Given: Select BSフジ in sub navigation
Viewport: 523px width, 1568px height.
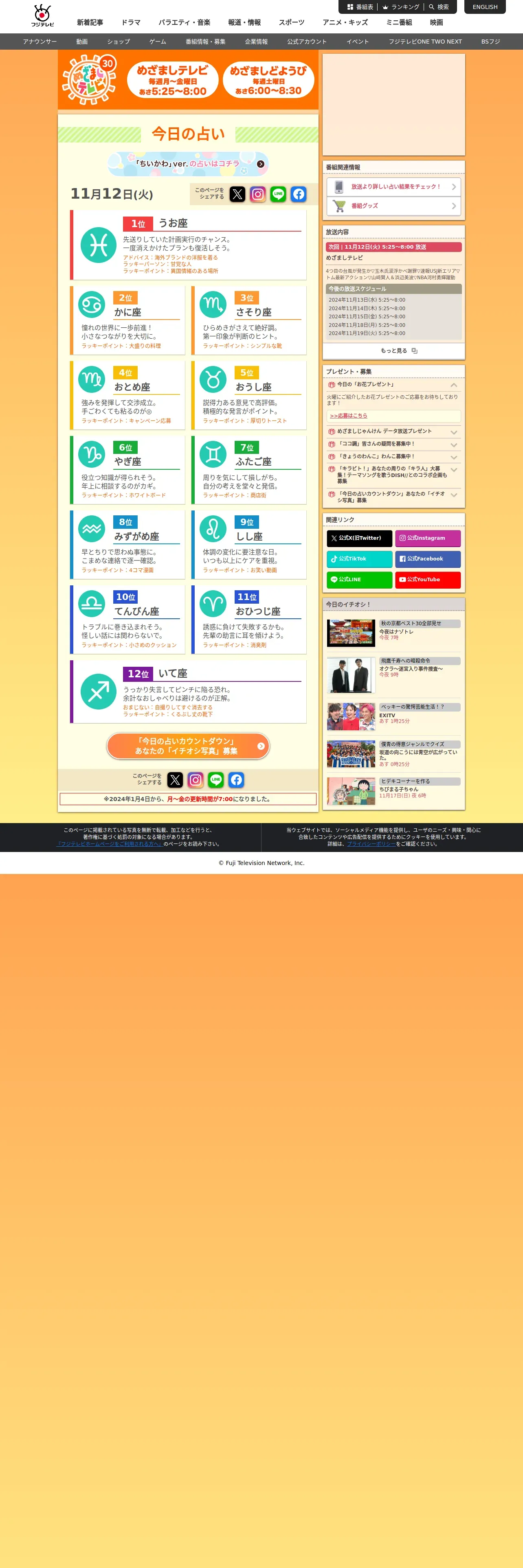Looking at the screenshot, I should pos(490,42).
